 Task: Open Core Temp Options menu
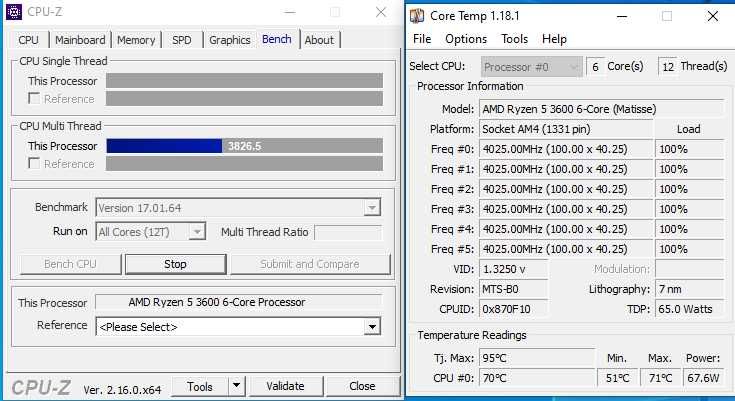466,39
